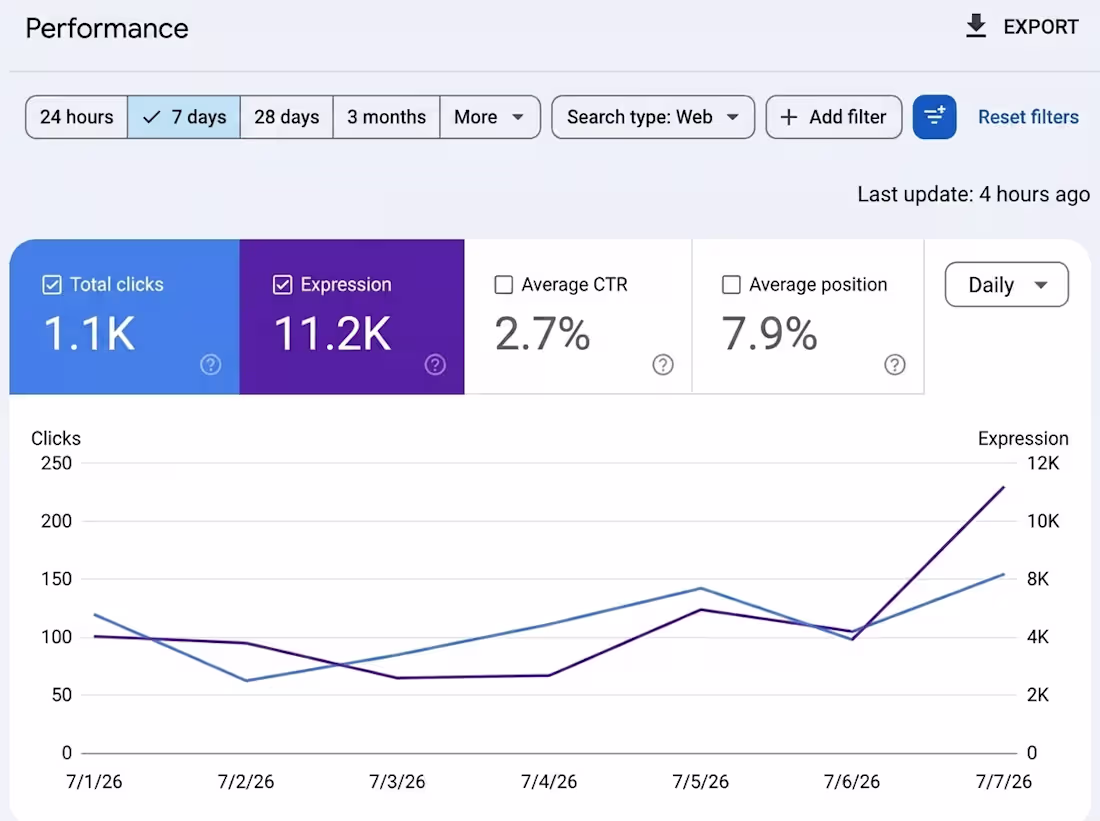This screenshot has width=1100, height=821.
Task: Click the Export download icon
Action: pyautogui.click(x=976, y=26)
